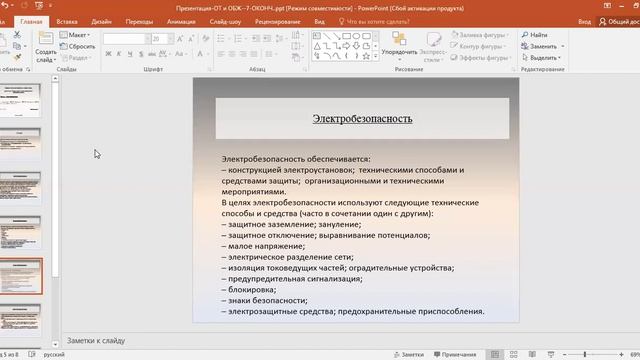Expand the shapes gallery more arrow
640x360 pixels.
pos(376,56)
